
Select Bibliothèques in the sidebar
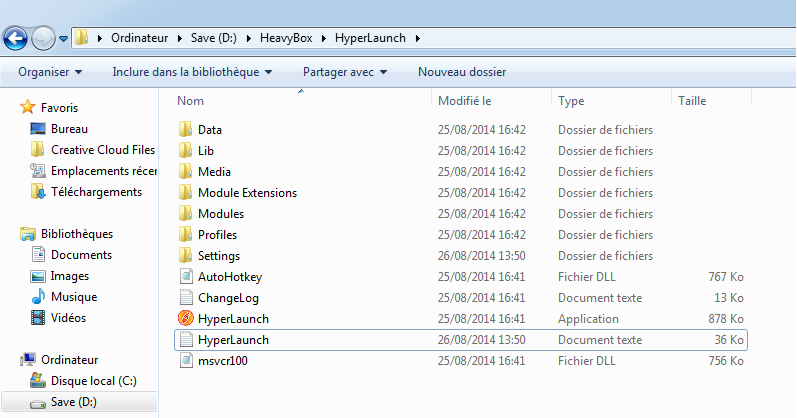click(77, 234)
